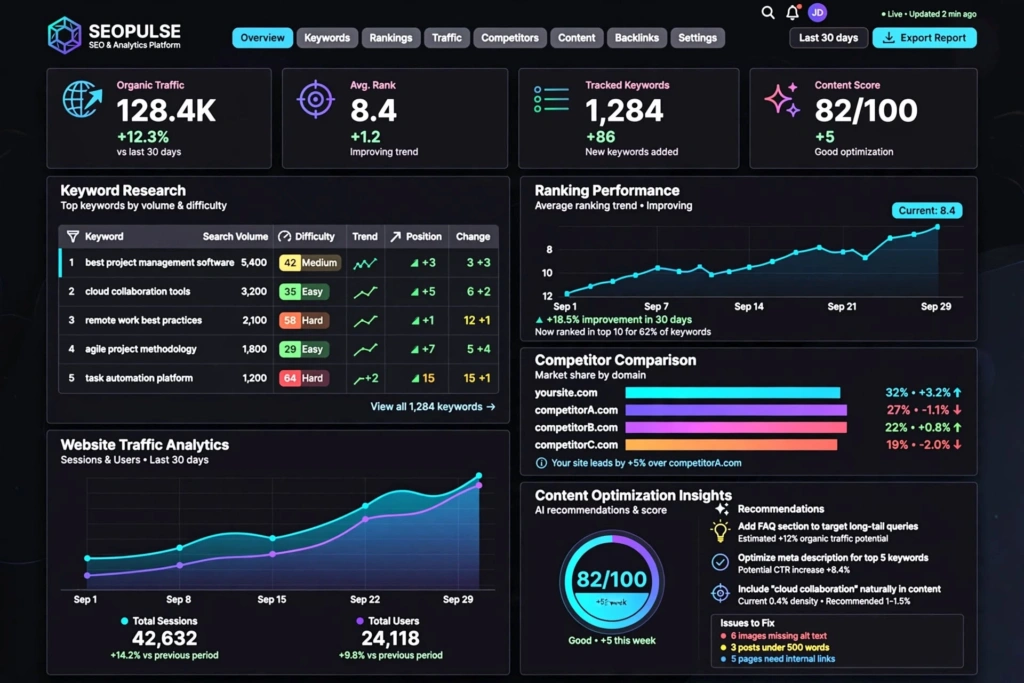Click trend sparkline for cloud collaboration tools
1024x683 pixels.
tap(365, 292)
